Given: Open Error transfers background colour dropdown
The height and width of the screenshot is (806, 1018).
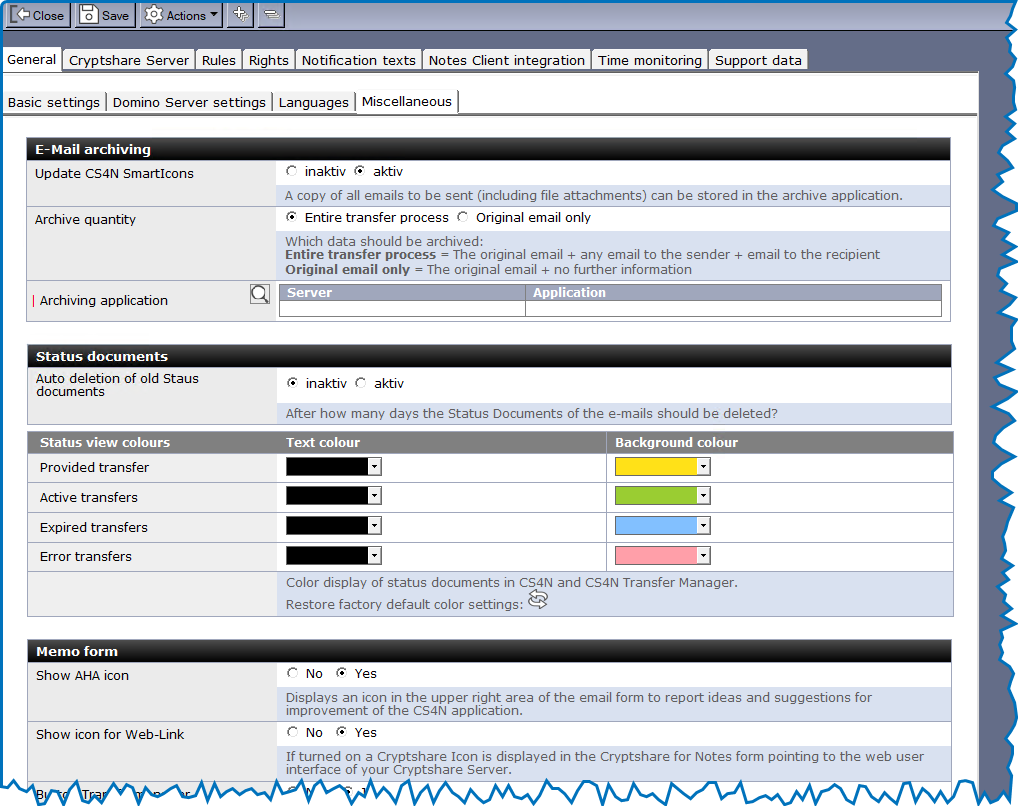Looking at the screenshot, I should [x=703, y=556].
